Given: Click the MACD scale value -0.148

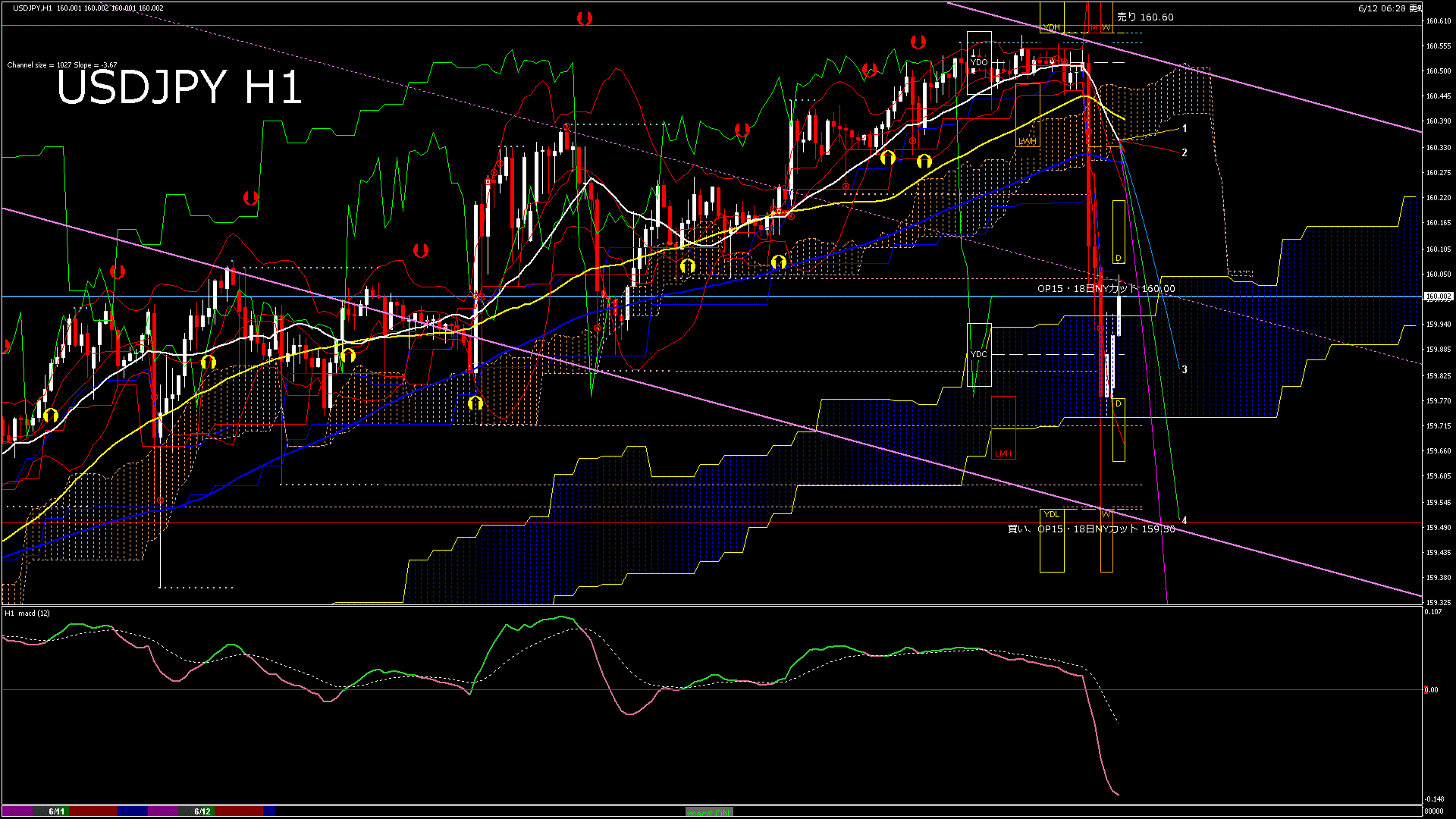Looking at the screenshot, I should point(1434,799).
